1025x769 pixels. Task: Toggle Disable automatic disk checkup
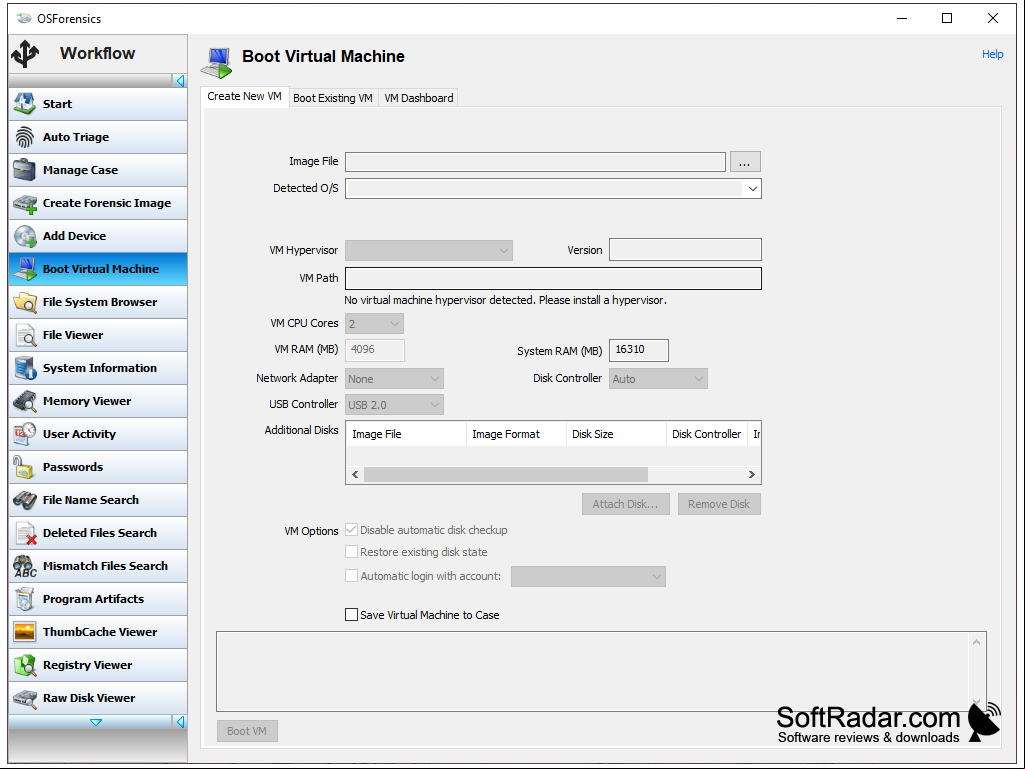click(x=352, y=530)
